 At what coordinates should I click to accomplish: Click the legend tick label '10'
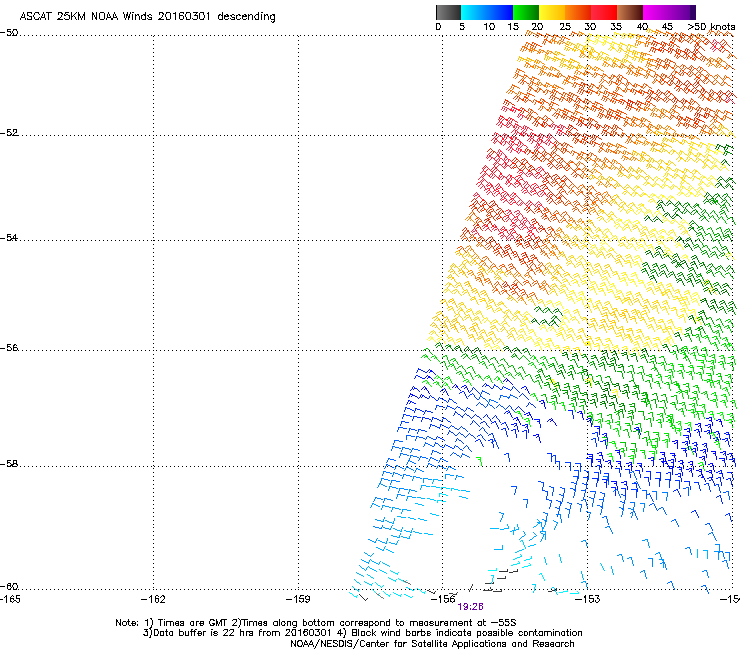pos(489,27)
